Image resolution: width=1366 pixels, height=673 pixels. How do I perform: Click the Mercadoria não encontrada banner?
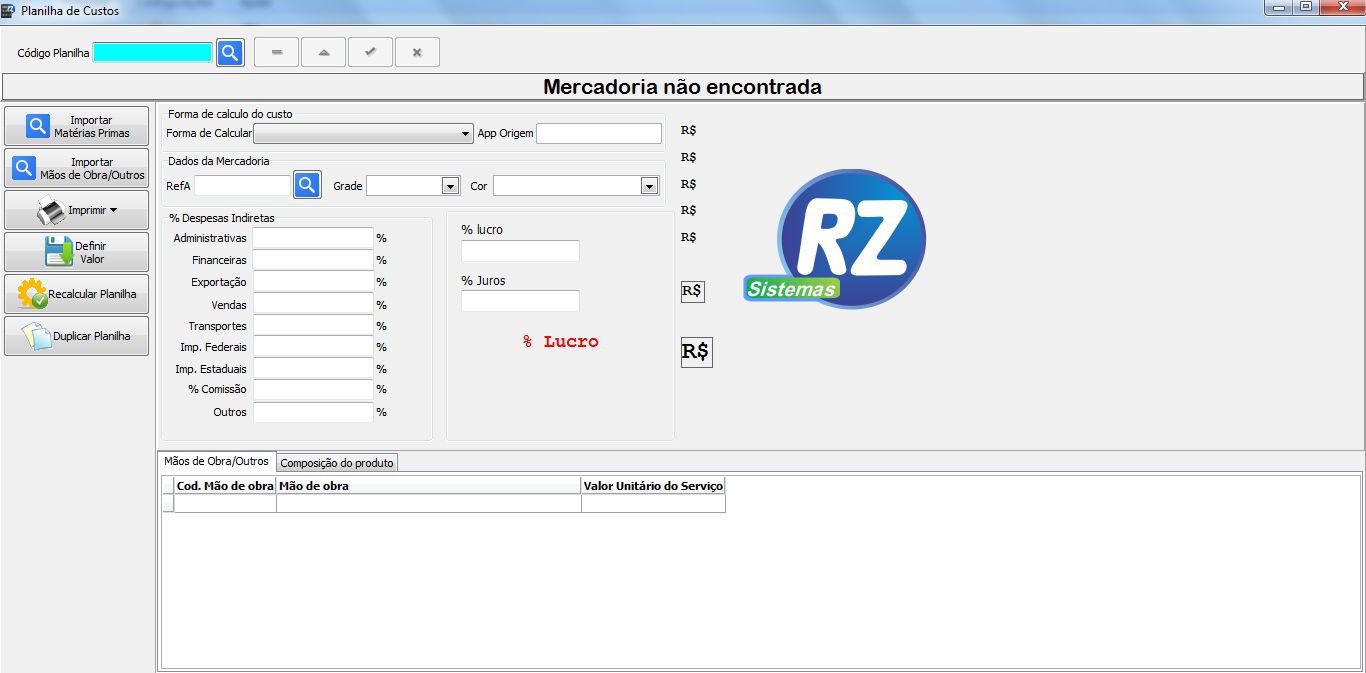tap(682, 87)
